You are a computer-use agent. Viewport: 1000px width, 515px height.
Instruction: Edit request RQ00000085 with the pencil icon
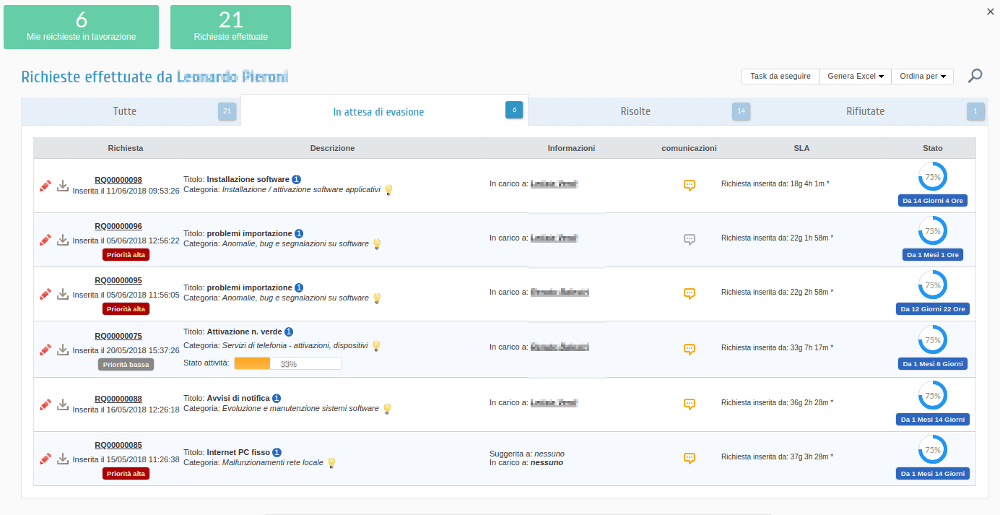click(45, 458)
